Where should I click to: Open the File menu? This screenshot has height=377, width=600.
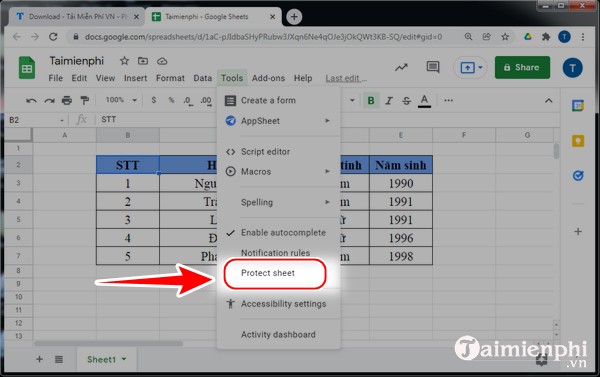click(x=55, y=78)
